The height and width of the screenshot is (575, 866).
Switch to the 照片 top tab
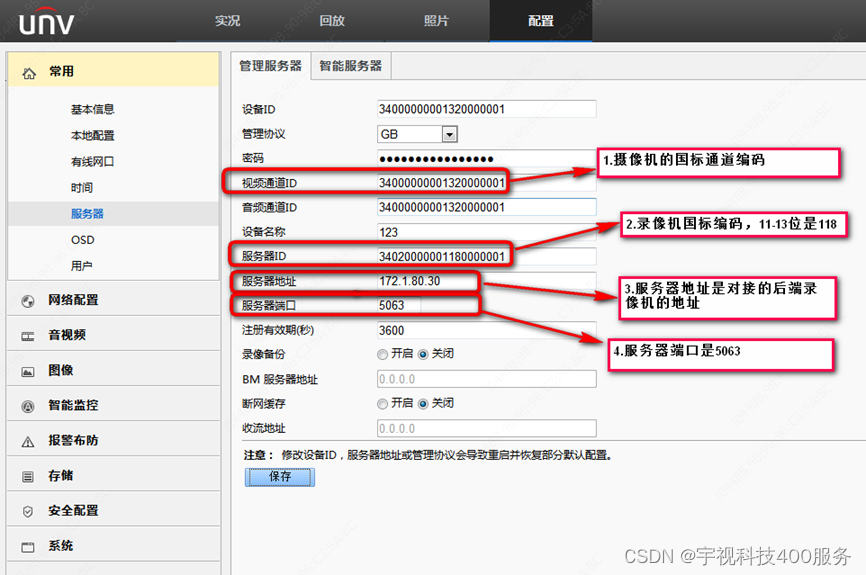(x=436, y=21)
